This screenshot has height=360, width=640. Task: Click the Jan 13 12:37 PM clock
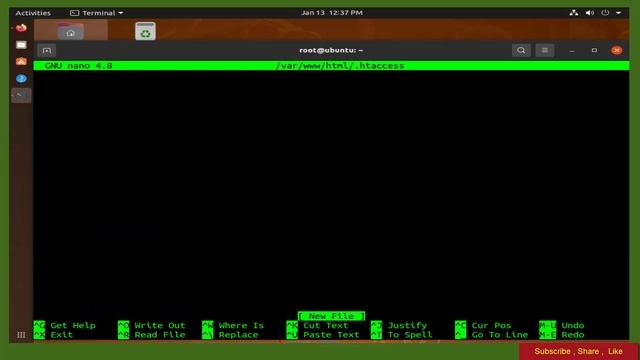(x=331, y=13)
